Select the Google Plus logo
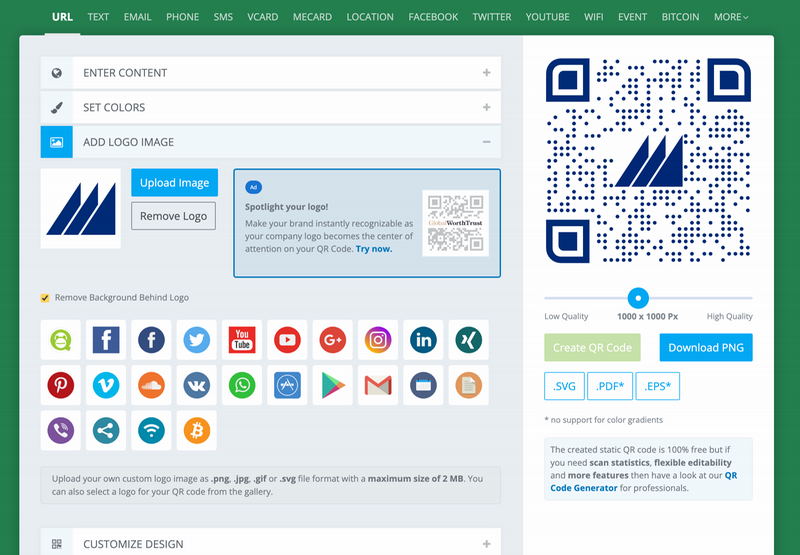The image size is (800, 555). tap(333, 340)
